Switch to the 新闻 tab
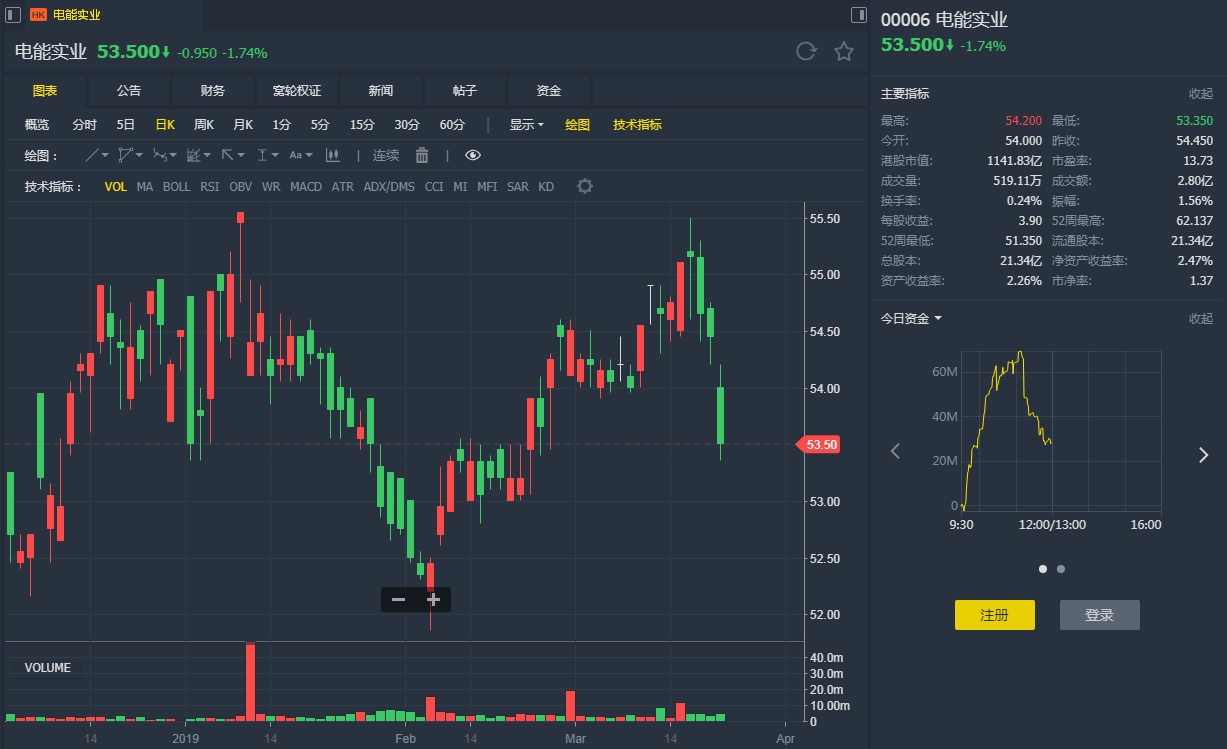This screenshot has width=1227, height=749. (x=381, y=91)
